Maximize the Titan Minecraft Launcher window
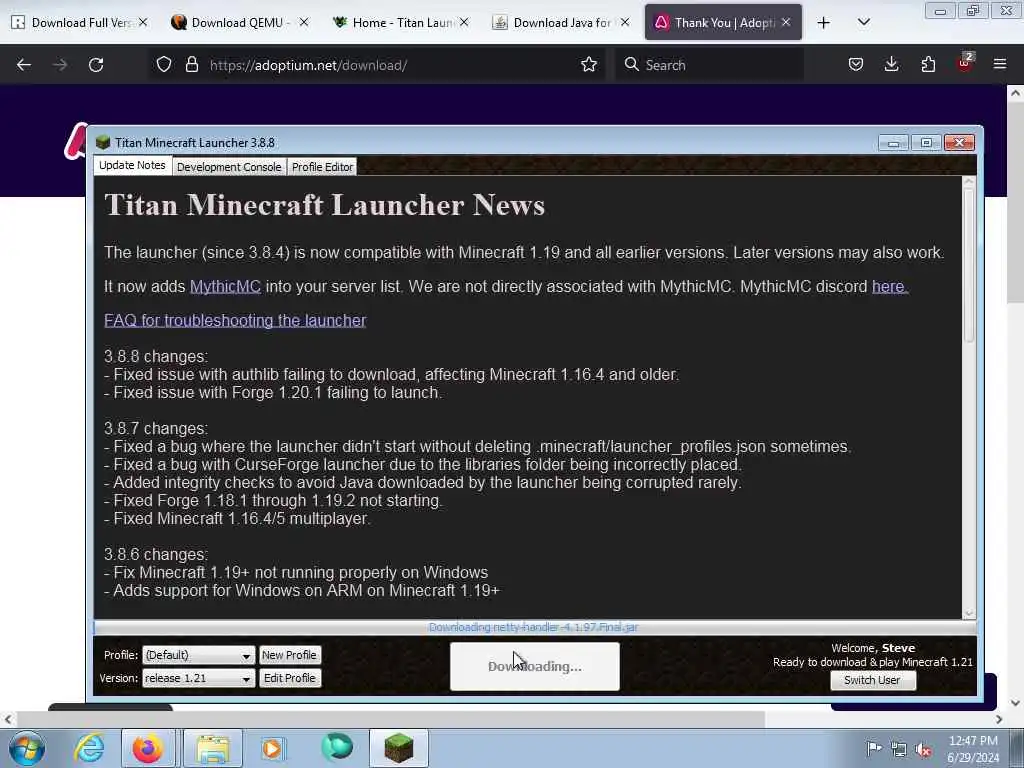The width and height of the screenshot is (1024, 768). 926,142
